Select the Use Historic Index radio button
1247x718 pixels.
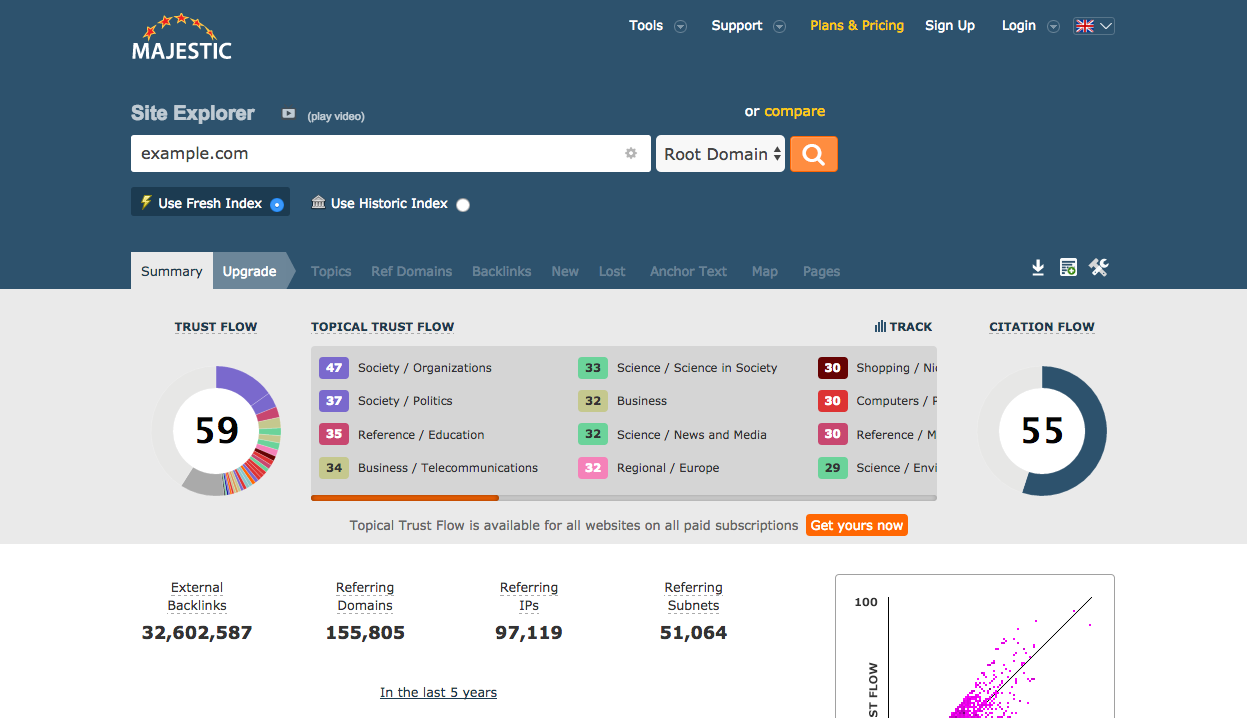pos(462,205)
